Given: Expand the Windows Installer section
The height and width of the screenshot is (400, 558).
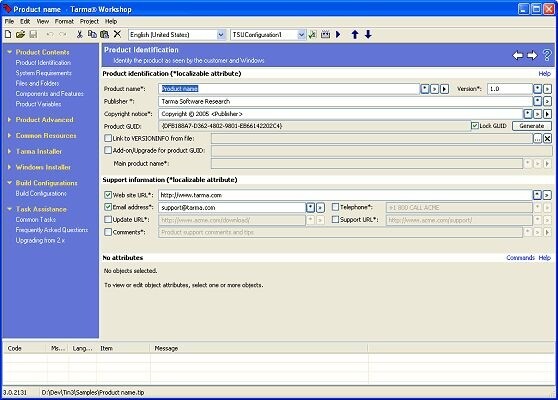Looking at the screenshot, I should coord(10,167).
